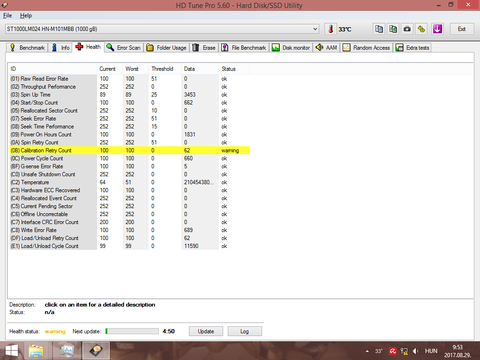The image size is (480, 360).
Task: Click the Current column header
Action: tap(110, 69)
